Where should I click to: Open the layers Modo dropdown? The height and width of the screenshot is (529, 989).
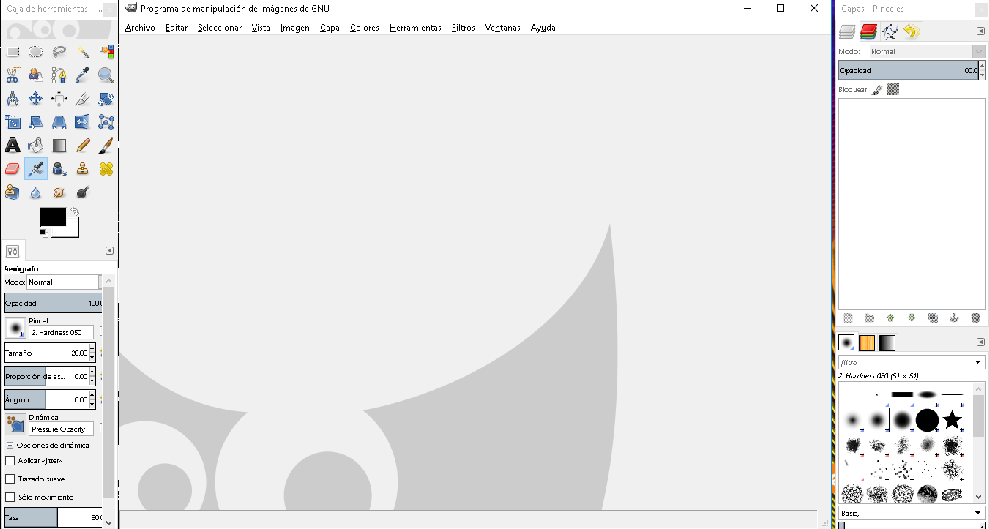click(927, 52)
